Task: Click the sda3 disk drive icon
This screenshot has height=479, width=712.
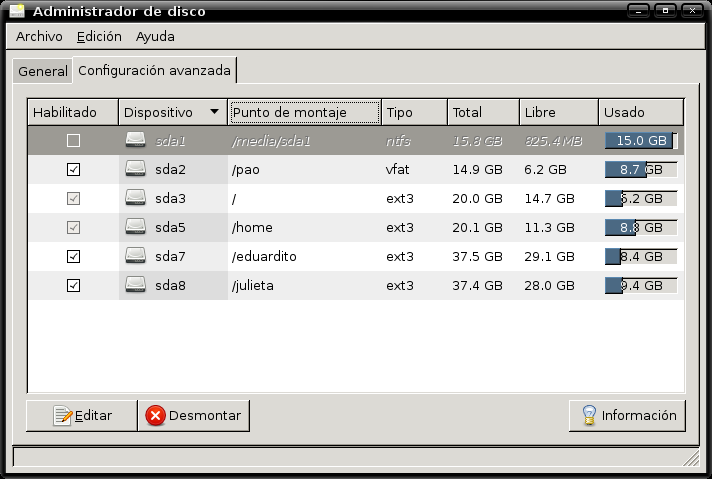Action: tap(136, 199)
